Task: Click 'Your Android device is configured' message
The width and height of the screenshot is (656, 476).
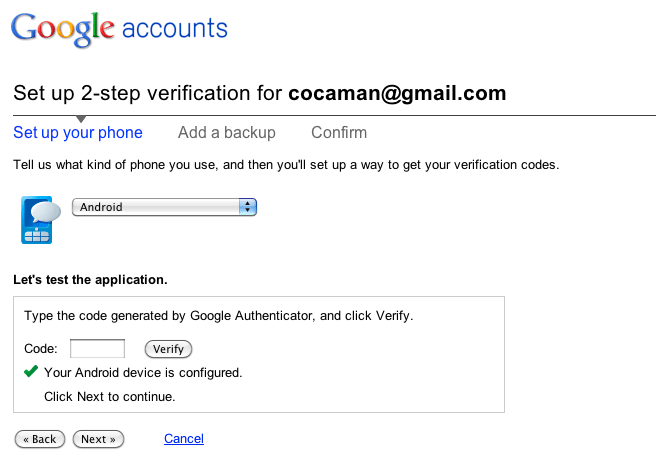Action: click(143, 373)
